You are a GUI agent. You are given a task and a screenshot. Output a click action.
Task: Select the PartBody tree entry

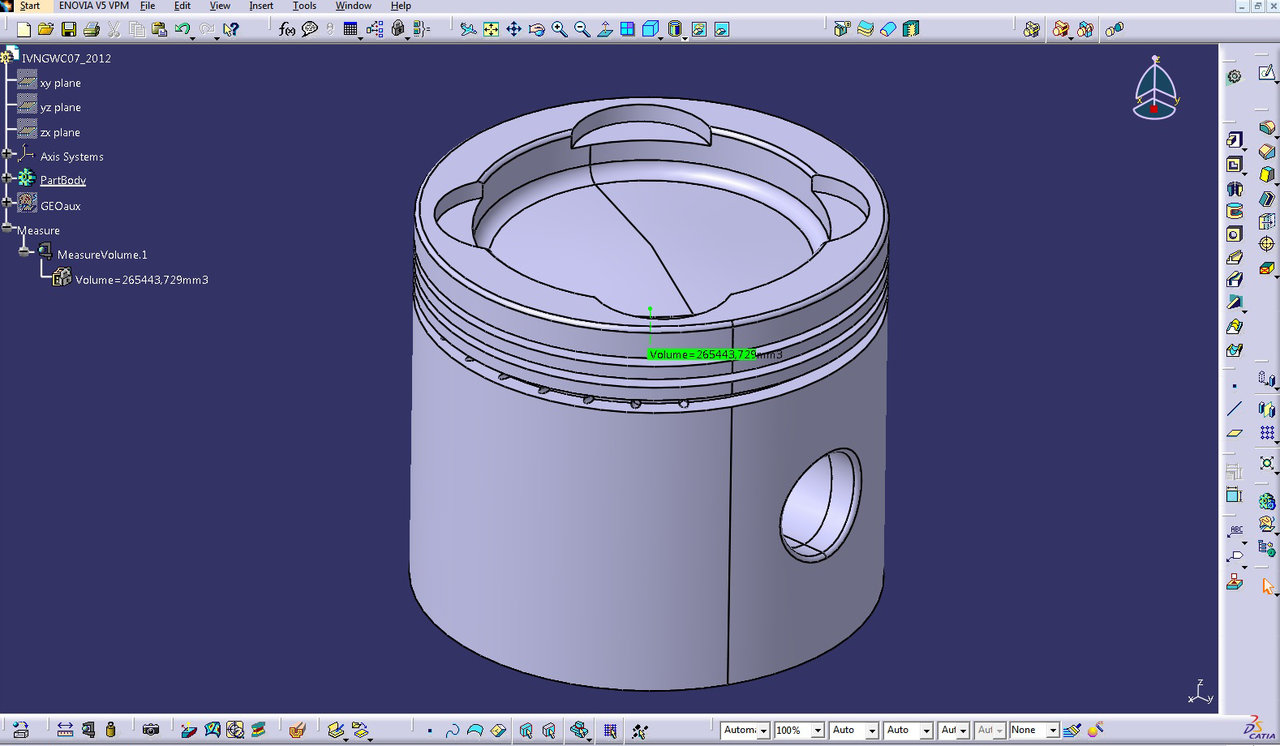point(63,180)
